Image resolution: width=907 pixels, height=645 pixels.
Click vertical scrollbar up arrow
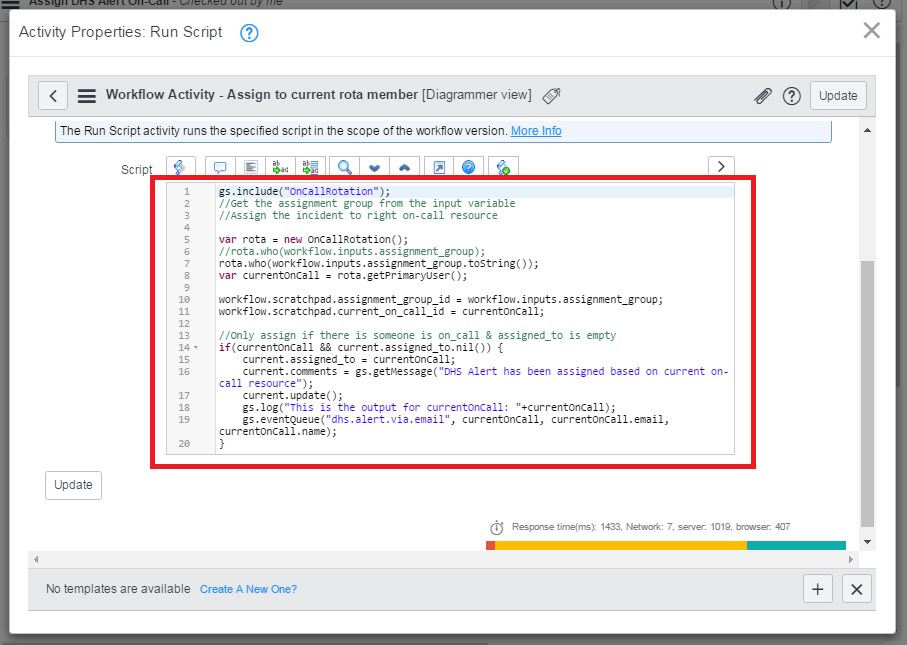coord(867,130)
